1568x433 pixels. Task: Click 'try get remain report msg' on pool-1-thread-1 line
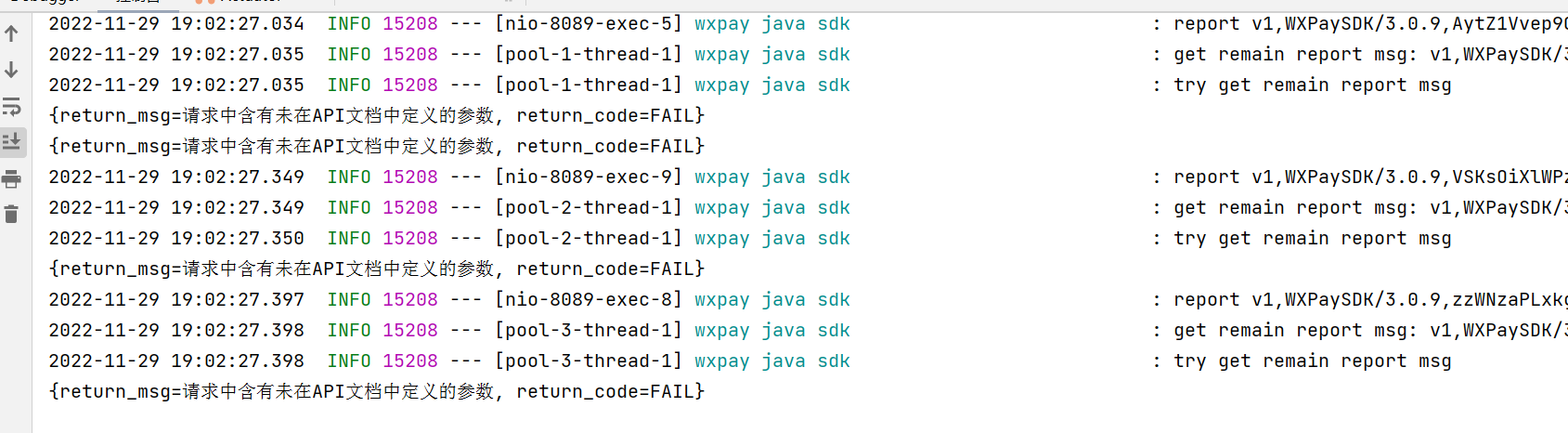pos(1312,85)
